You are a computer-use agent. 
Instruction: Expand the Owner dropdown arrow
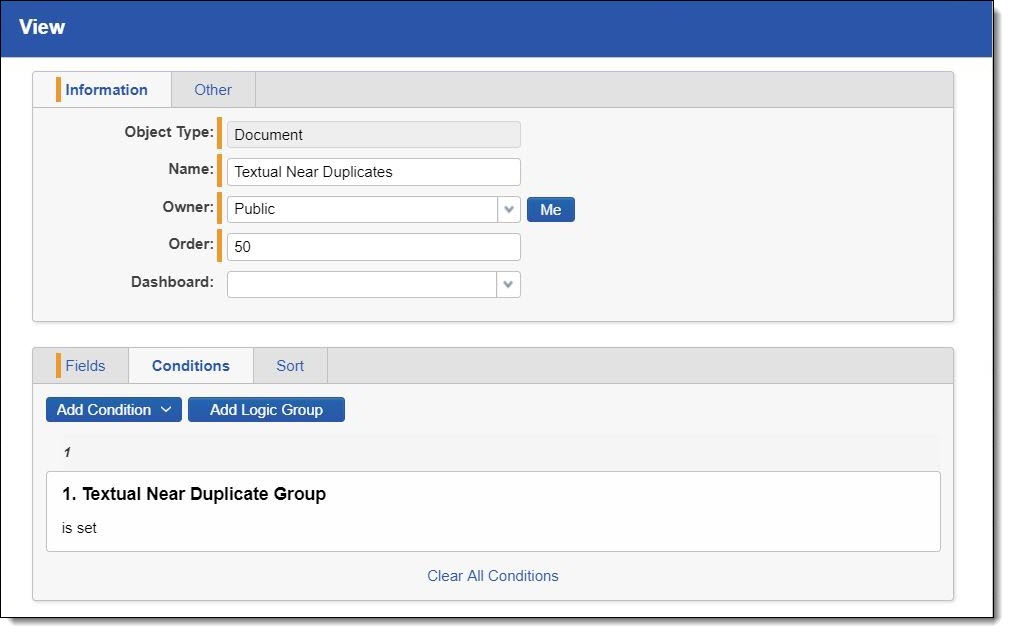[509, 210]
